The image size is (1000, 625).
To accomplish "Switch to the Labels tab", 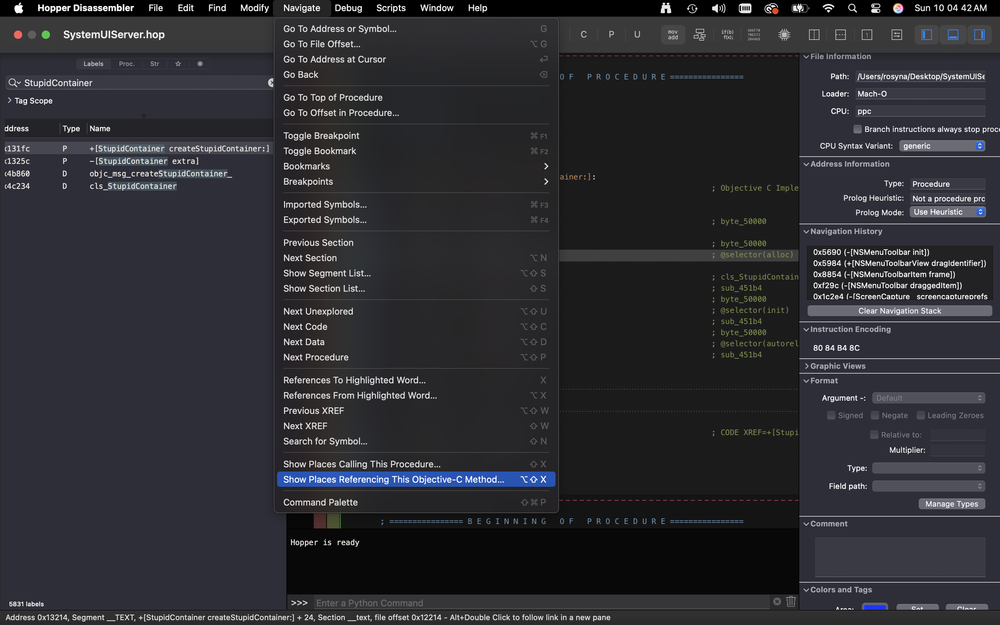I will 93,64.
